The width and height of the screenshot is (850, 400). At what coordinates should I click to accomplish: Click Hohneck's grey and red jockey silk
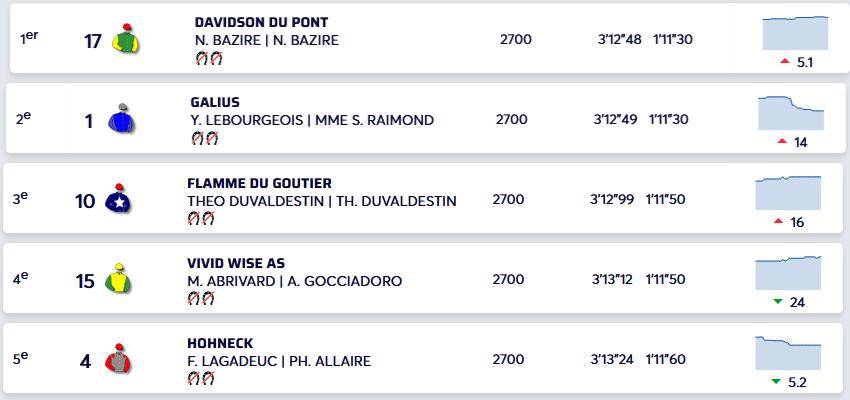[x=118, y=360]
